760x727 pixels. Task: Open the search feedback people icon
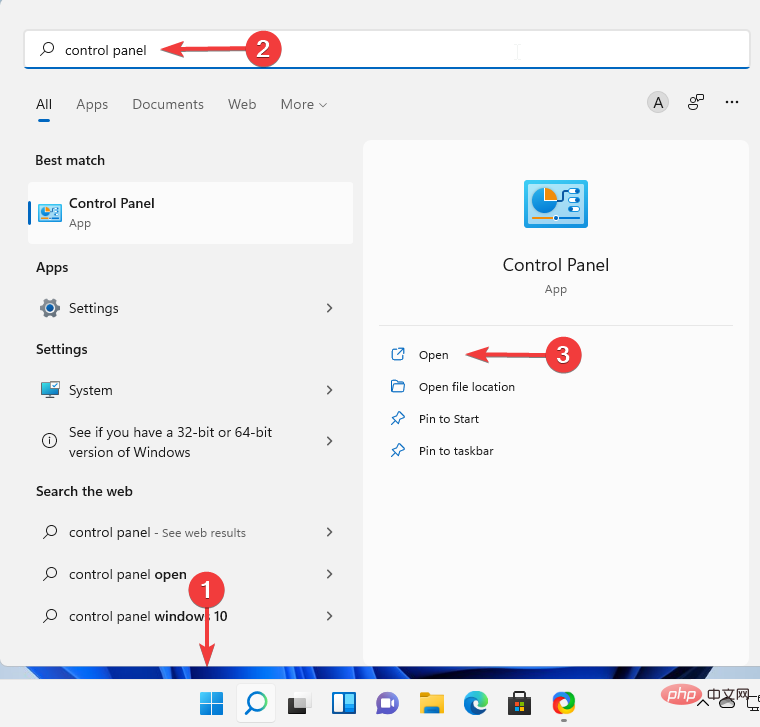(696, 102)
